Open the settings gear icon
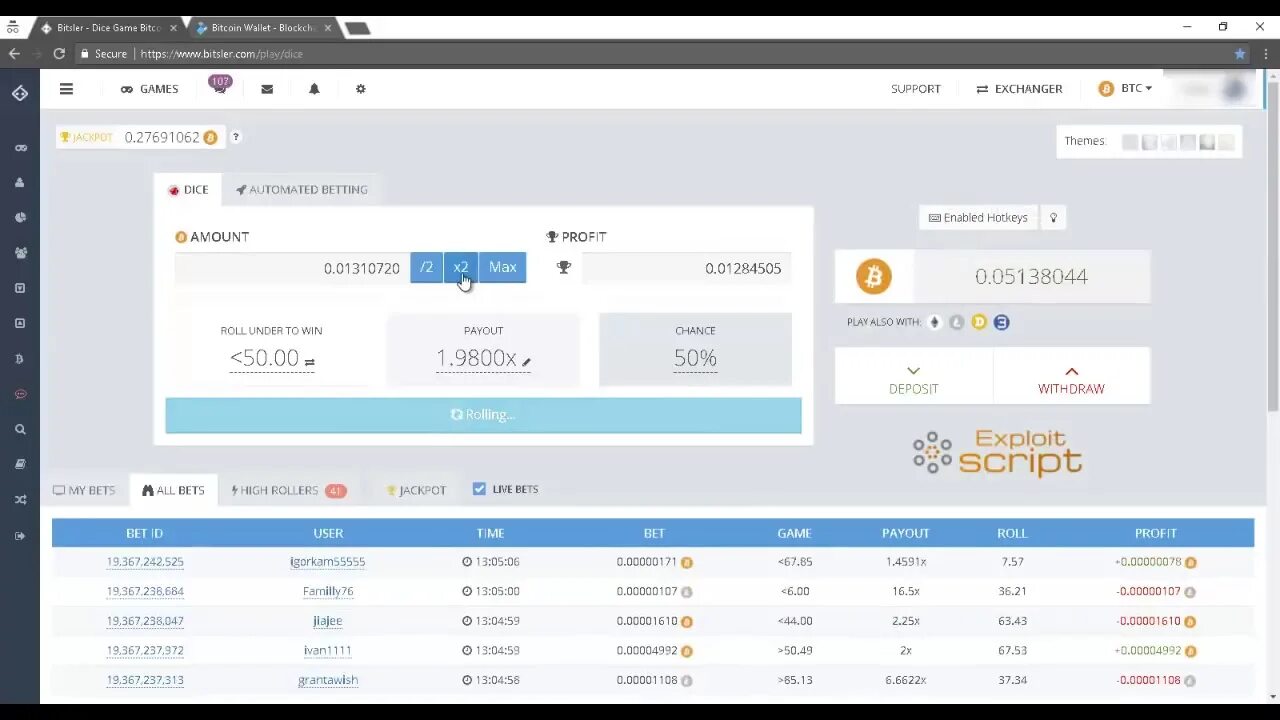This screenshot has width=1280, height=720. click(361, 89)
